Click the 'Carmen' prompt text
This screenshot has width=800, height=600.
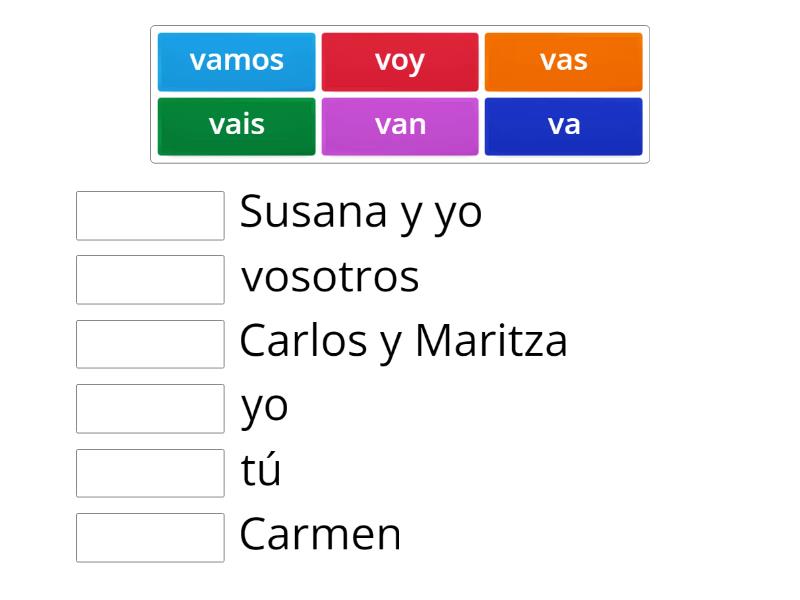pyautogui.click(x=320, y=535)
